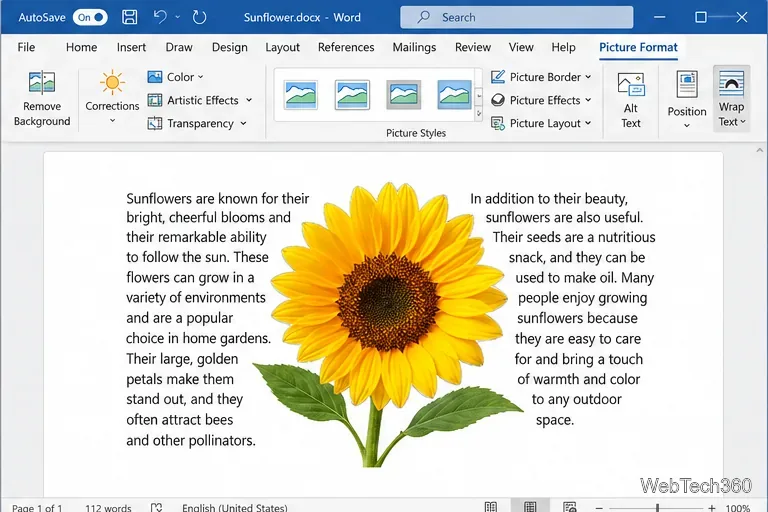768x512 pixels.
Task: Click the Page 1 of 1 indicator
Action: pyautogui.click(x=37, y=508)
